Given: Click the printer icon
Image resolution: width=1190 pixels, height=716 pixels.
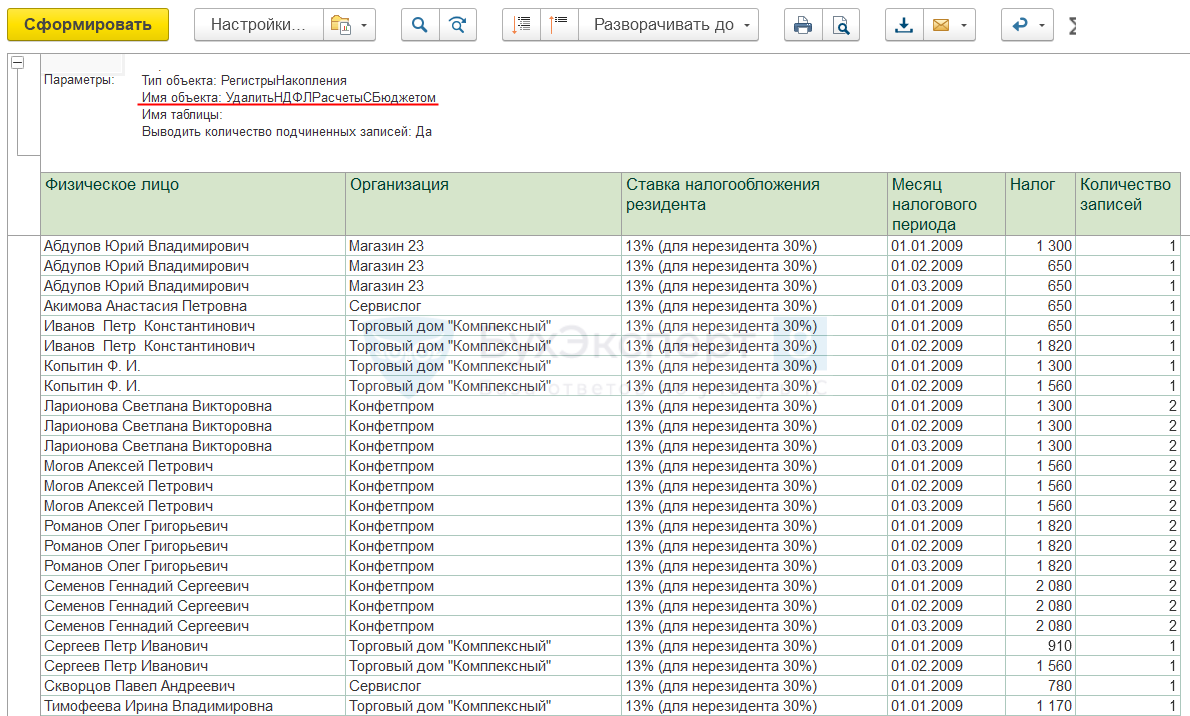Looking at the screenshot, I should [x=803, y=25].
